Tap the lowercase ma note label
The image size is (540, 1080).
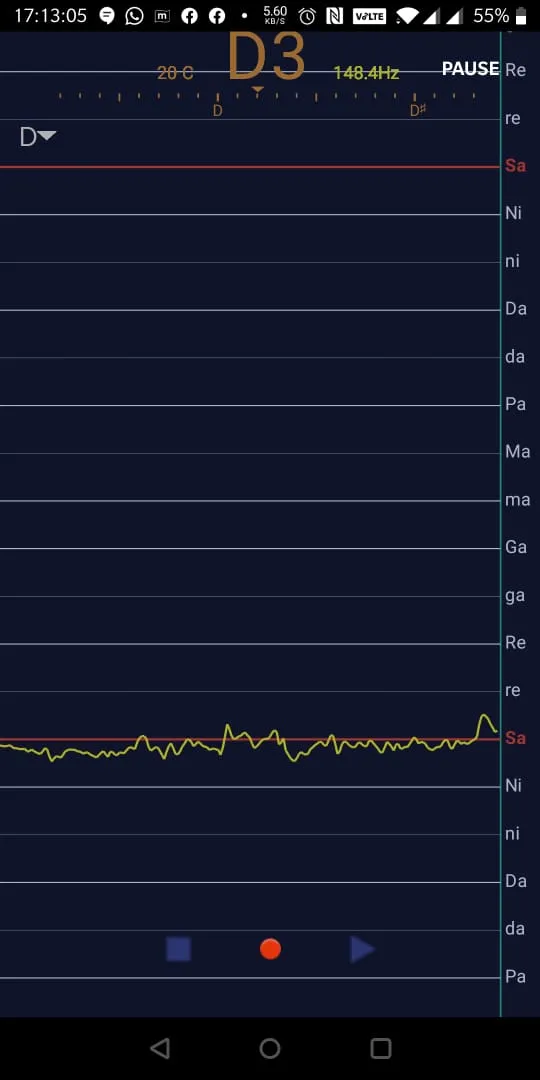(x=517, y=500)
